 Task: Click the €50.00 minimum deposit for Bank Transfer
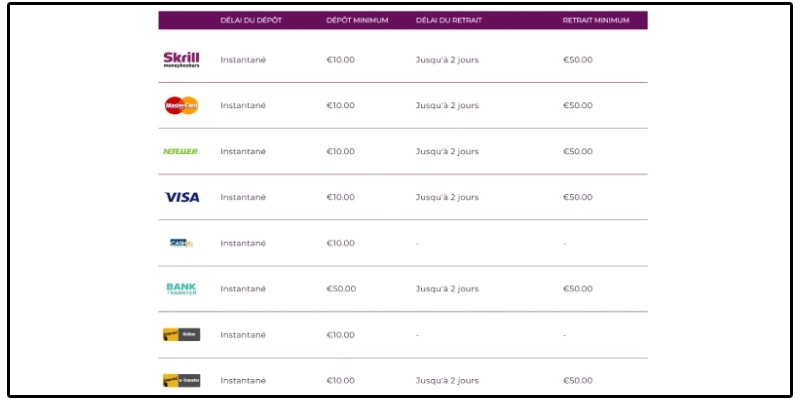tap(341, 289)
